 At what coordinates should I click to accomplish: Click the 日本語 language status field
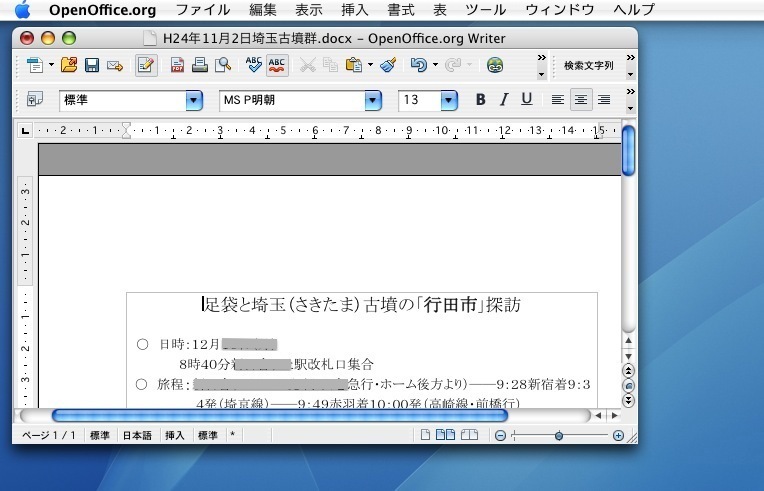(137, 435)
